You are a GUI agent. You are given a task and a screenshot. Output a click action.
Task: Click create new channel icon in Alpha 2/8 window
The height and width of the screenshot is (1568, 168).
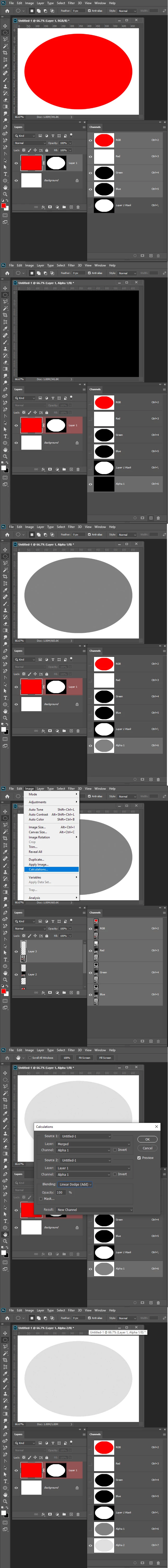pos(151,1563)
